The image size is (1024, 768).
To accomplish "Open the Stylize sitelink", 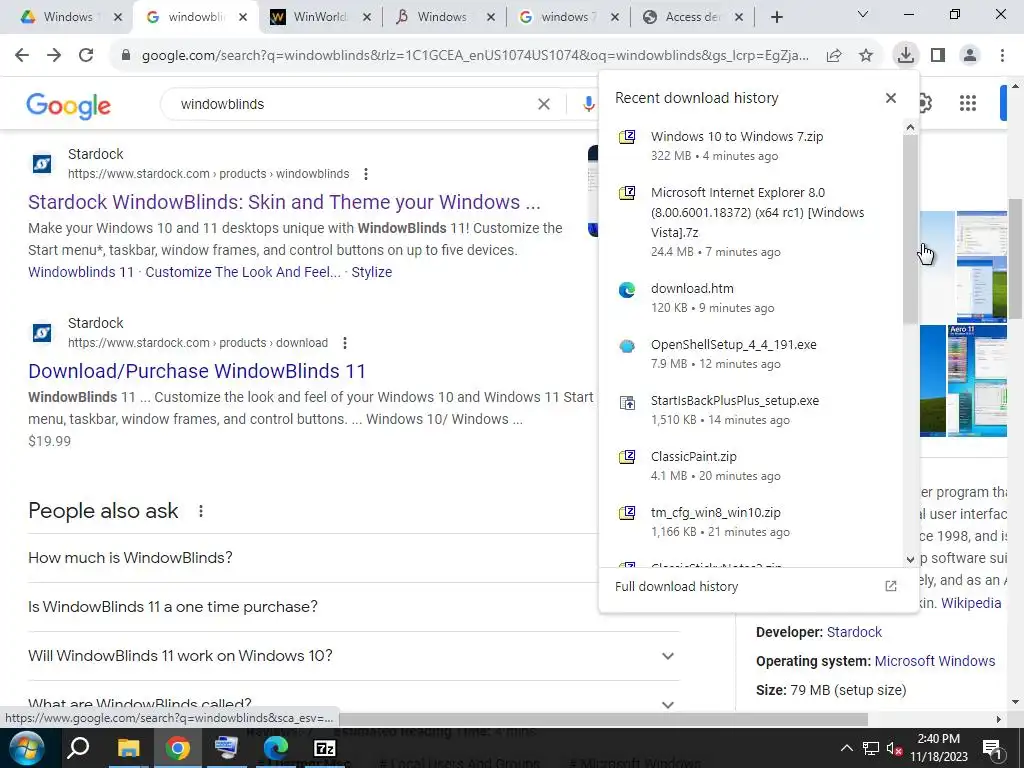I will pyautogui.click(x=372, y=272).
